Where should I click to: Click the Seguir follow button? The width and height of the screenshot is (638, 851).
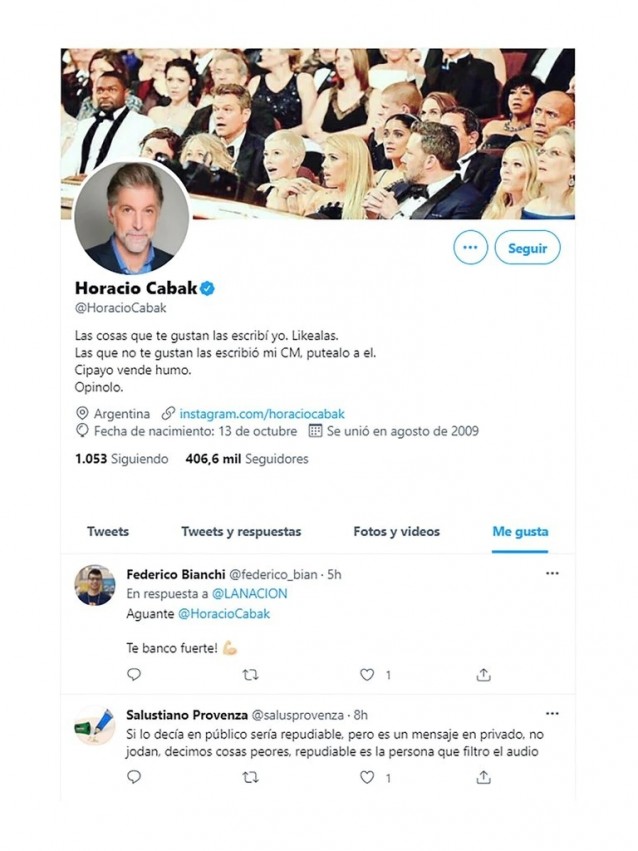click(x=527, y=248)
